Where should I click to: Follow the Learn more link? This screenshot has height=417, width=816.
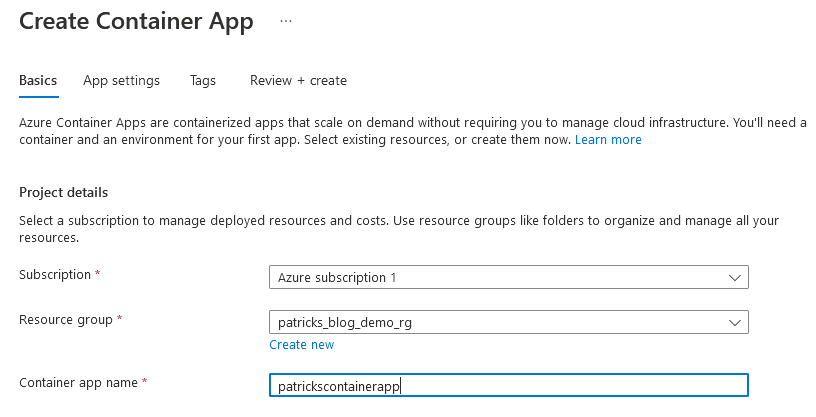[608, 140]
